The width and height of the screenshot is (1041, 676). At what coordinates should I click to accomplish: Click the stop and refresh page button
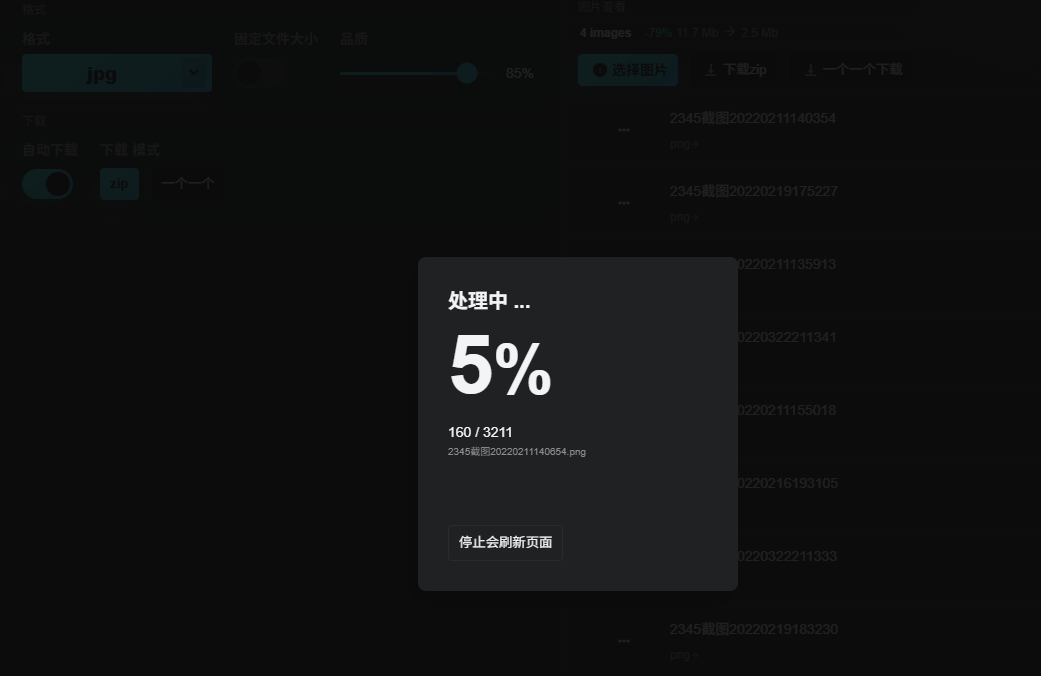[505, 543]
